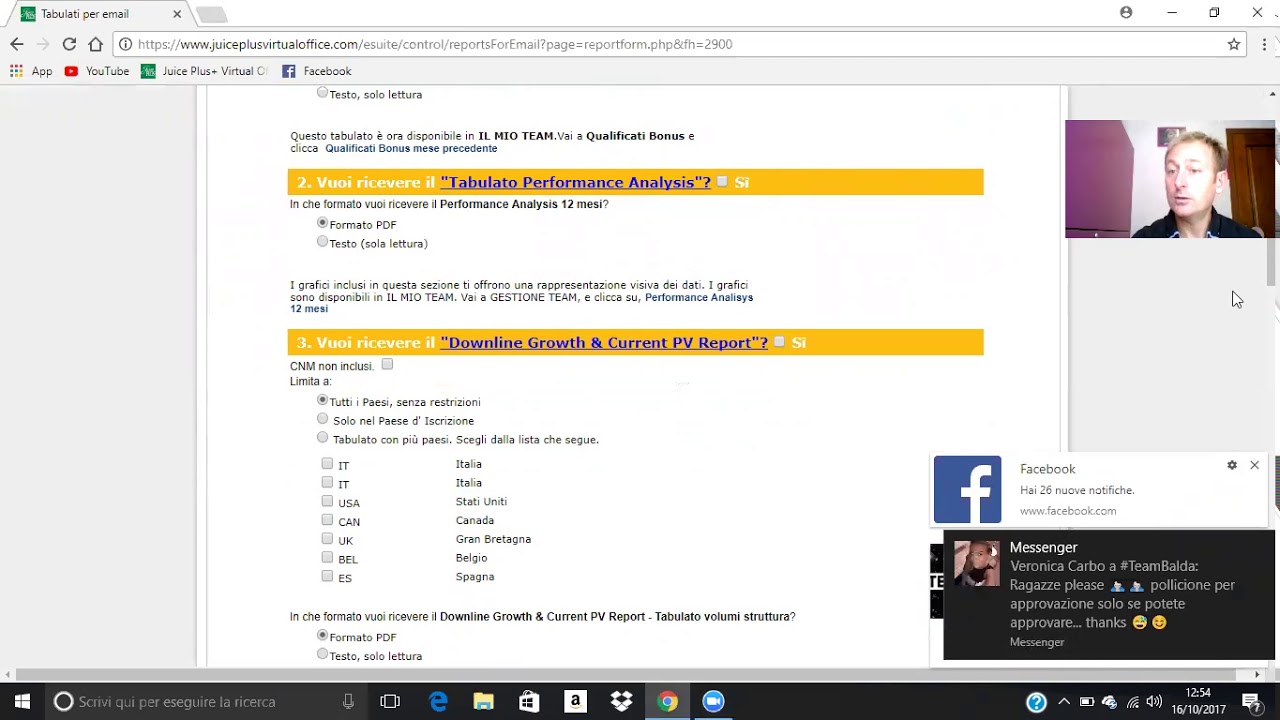Open Microsoft Store from taskbar
The image size is (1280, 720).
click(x=529, y=701)
